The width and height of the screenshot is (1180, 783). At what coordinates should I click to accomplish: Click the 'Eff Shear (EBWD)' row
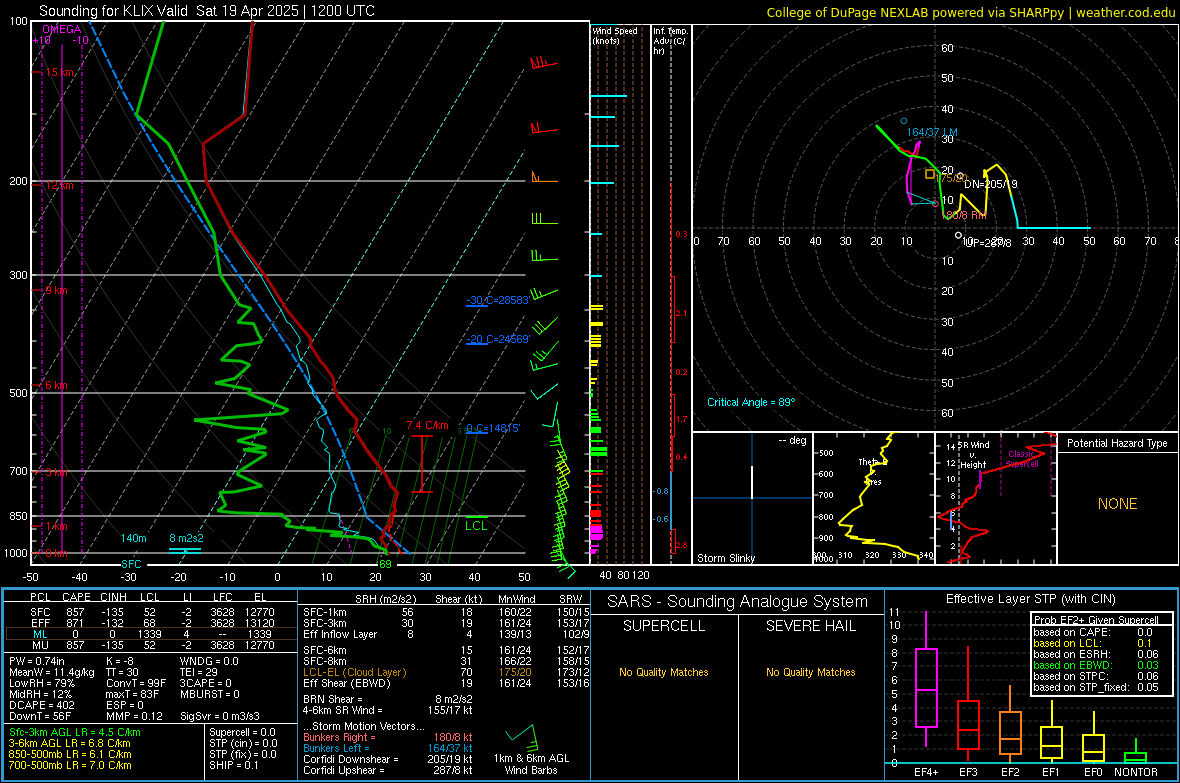(x=446, y=684)
